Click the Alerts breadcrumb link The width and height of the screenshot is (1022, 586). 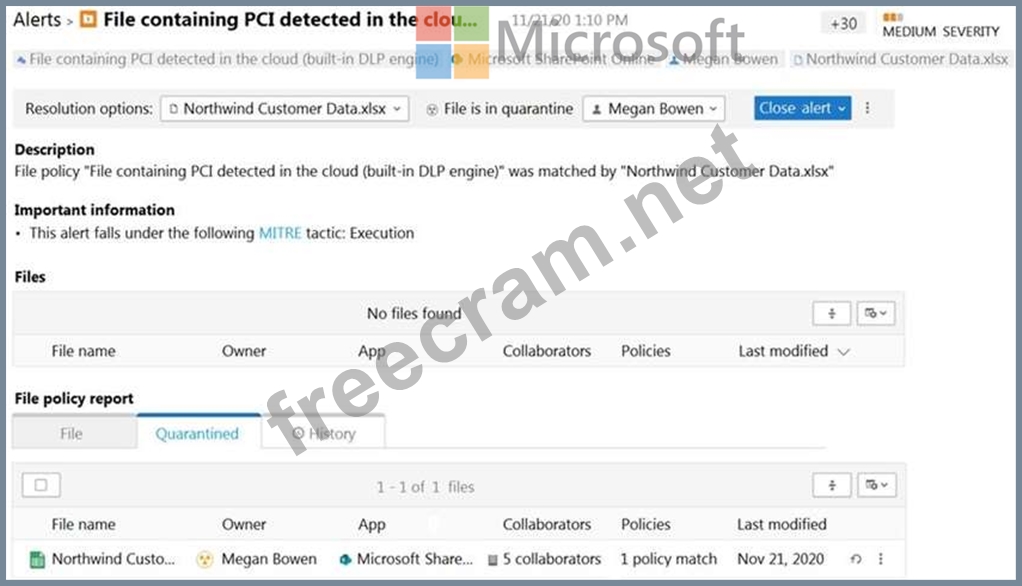click(37, 19)
